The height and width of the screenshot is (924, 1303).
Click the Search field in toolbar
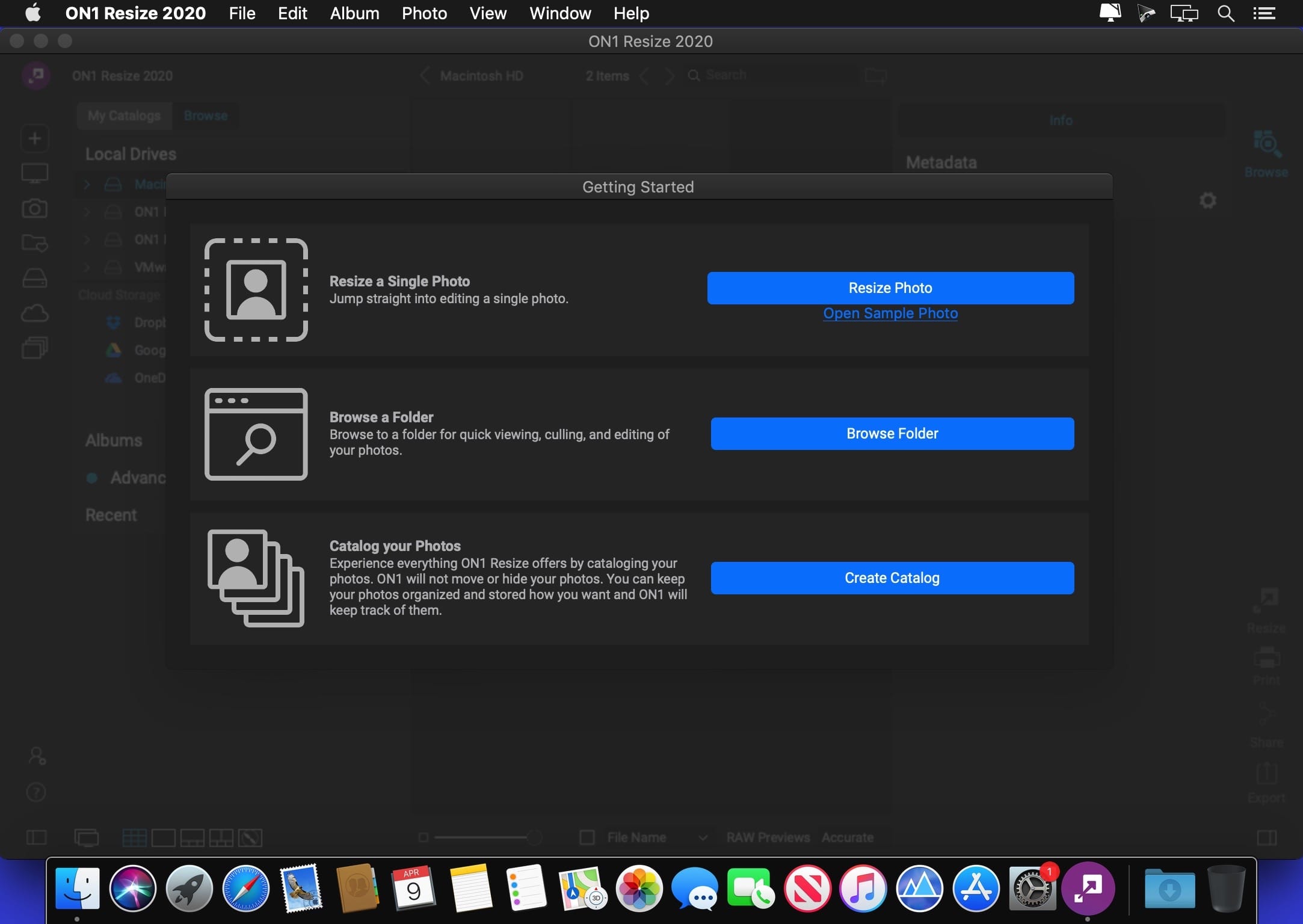(x=773, y=75)
